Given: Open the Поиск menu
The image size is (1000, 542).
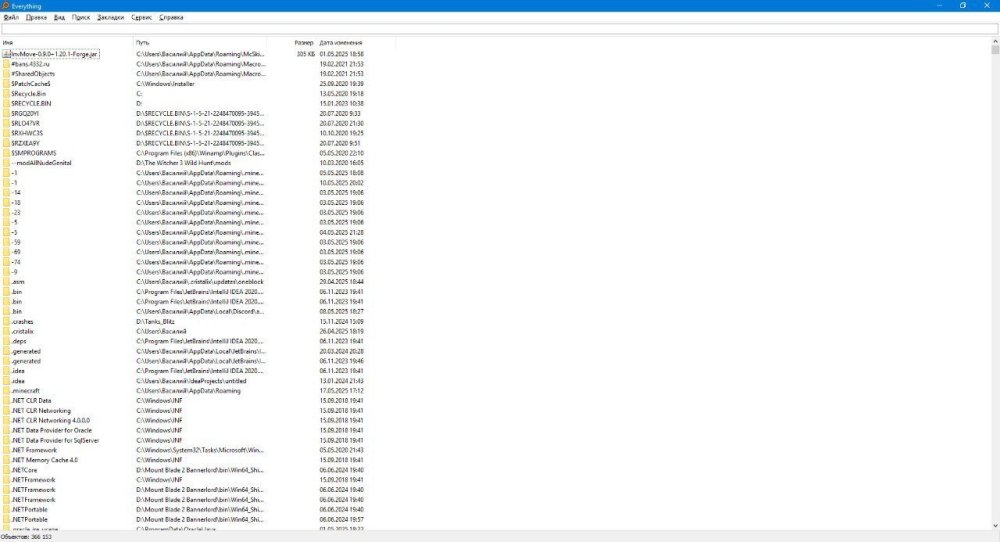Looking at the screenshot, I should [81, 18].
